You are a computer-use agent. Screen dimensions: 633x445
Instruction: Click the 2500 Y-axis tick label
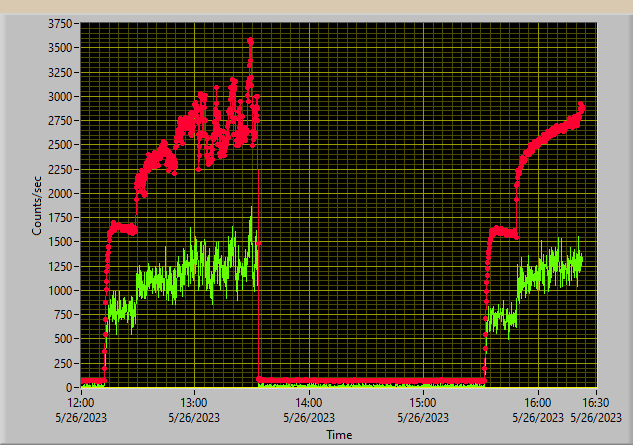click(60, 145)
